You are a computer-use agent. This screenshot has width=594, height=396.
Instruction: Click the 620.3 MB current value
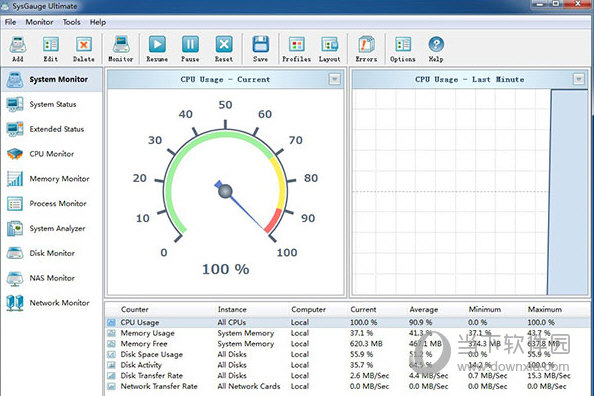[366, 344]
